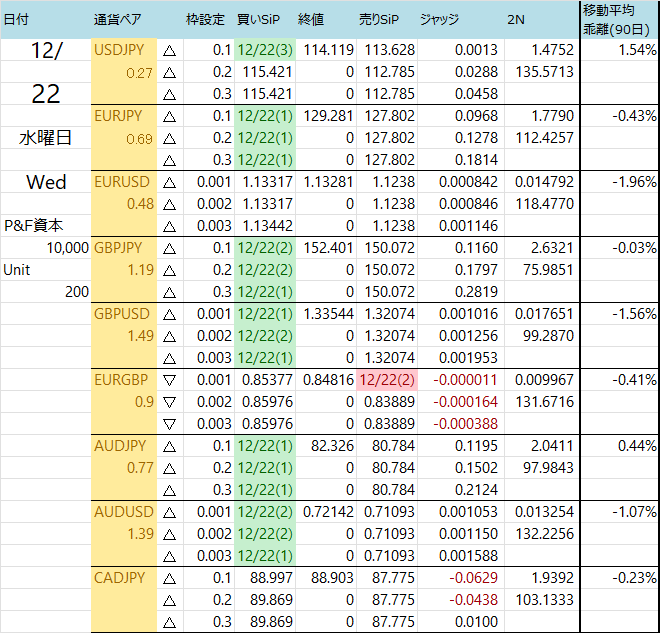Select closing value 129.281
This screenshot has width=660, height=633.
tap(328, 116)
